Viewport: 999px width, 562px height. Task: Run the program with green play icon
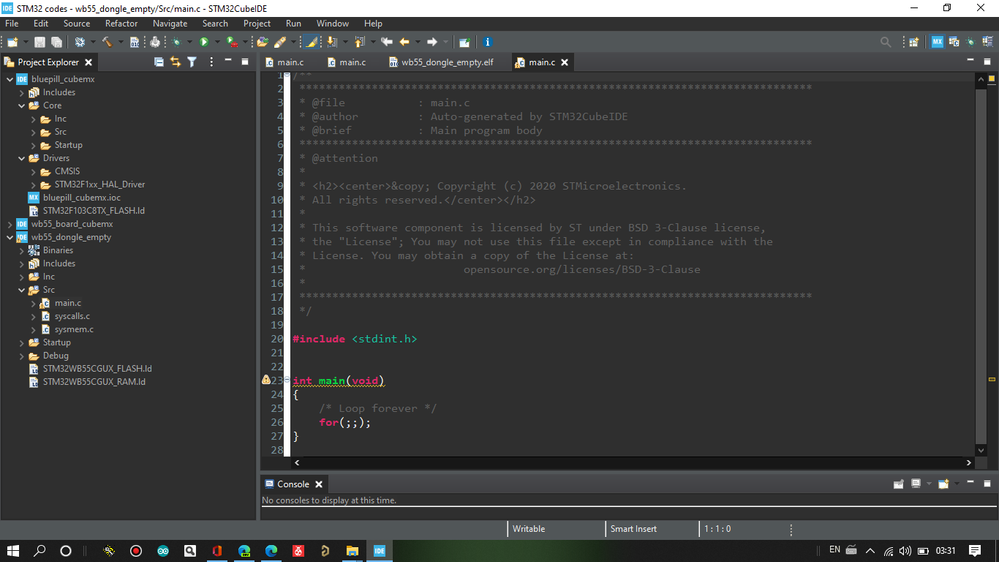click(x=204, y=42)
